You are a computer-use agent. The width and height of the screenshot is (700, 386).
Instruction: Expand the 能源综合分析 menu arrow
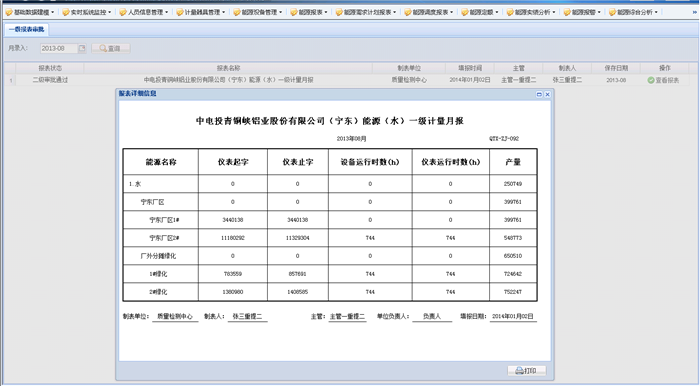[x=656, y=12]
